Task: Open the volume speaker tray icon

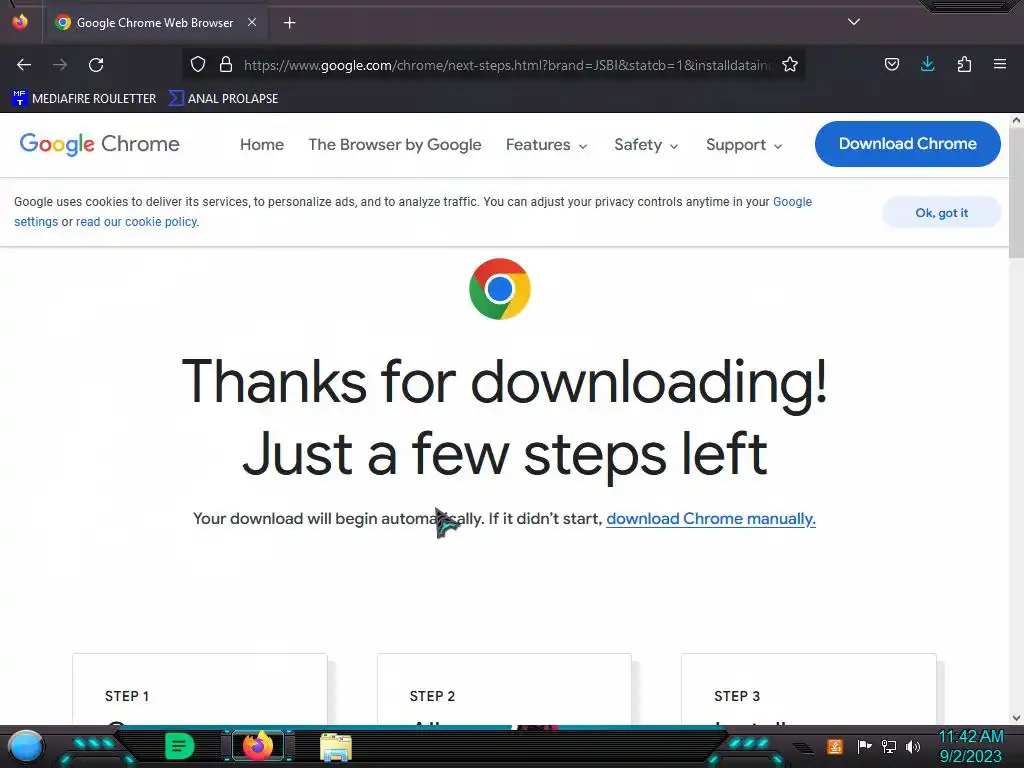Action: (913, 746)
